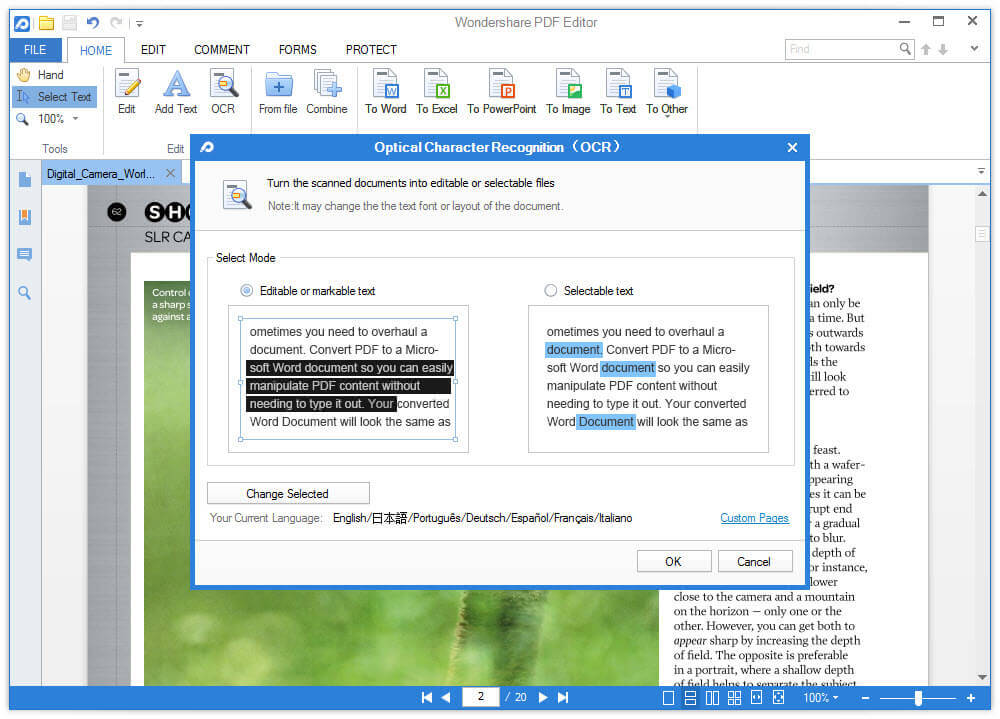1000x719 pixels.
Task: Open the COMMENT ribbon tab
Action: click(222, 50)
